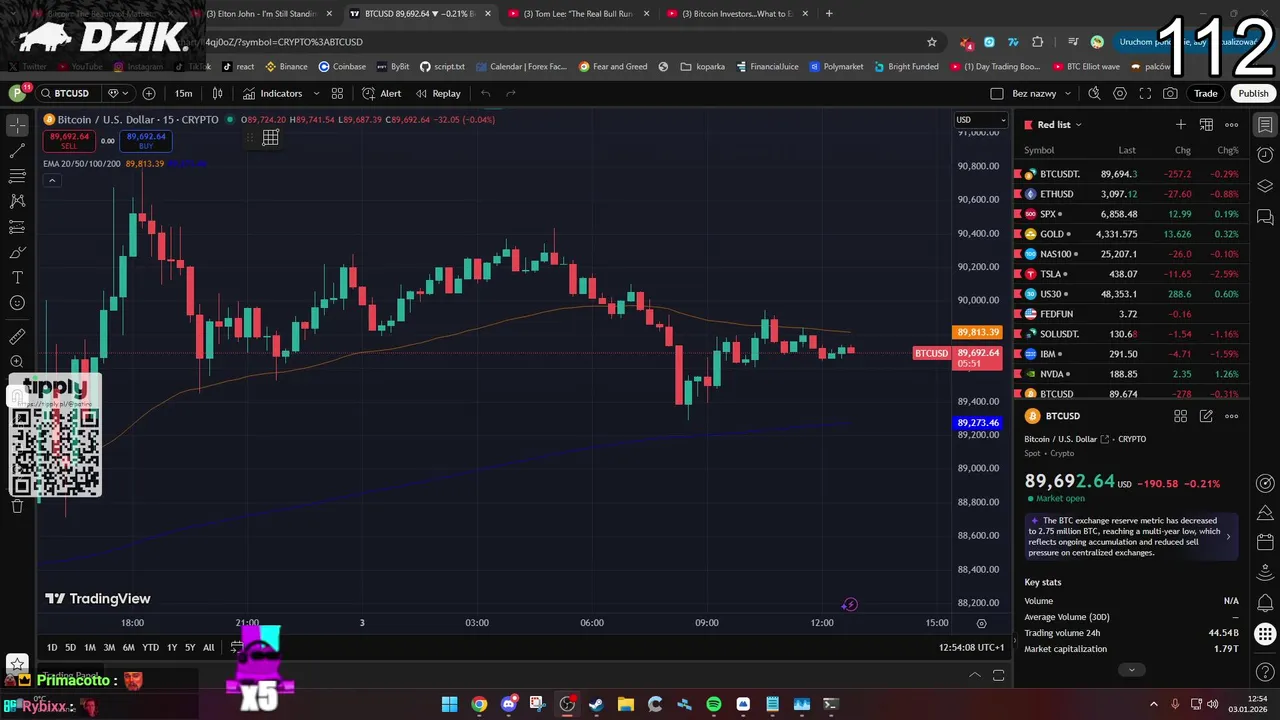1280x720 pixels.
Task: Toggle the layout checkbox before Bez nazwy
Action: 996,93
